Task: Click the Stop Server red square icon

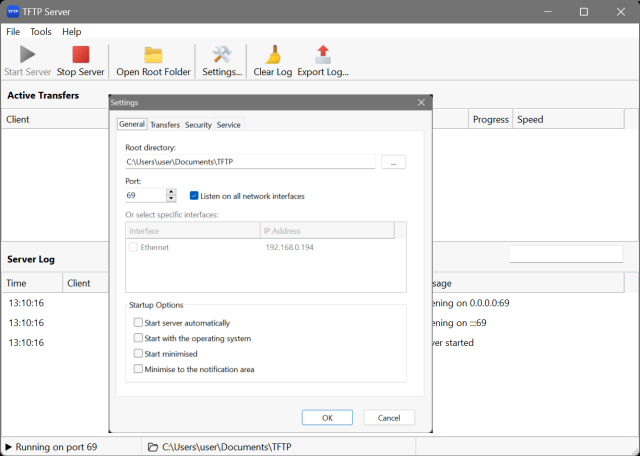Action: point(80,55)
